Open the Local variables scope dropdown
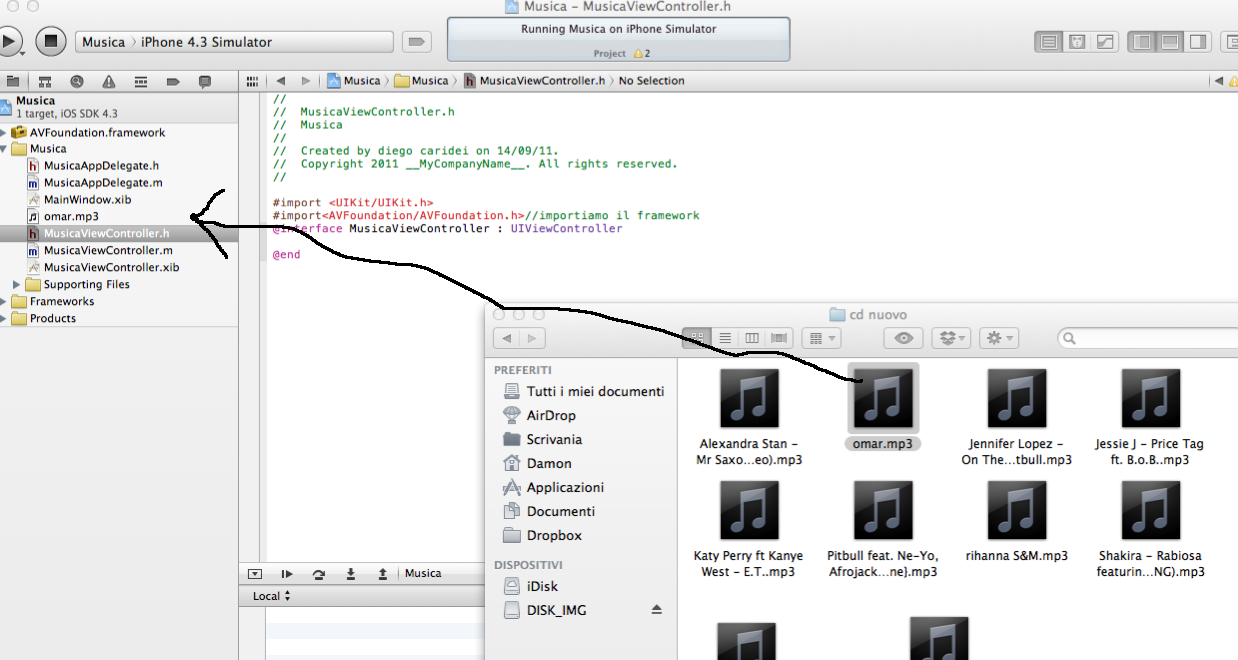 pyautogui.click(x=271, y=596)
